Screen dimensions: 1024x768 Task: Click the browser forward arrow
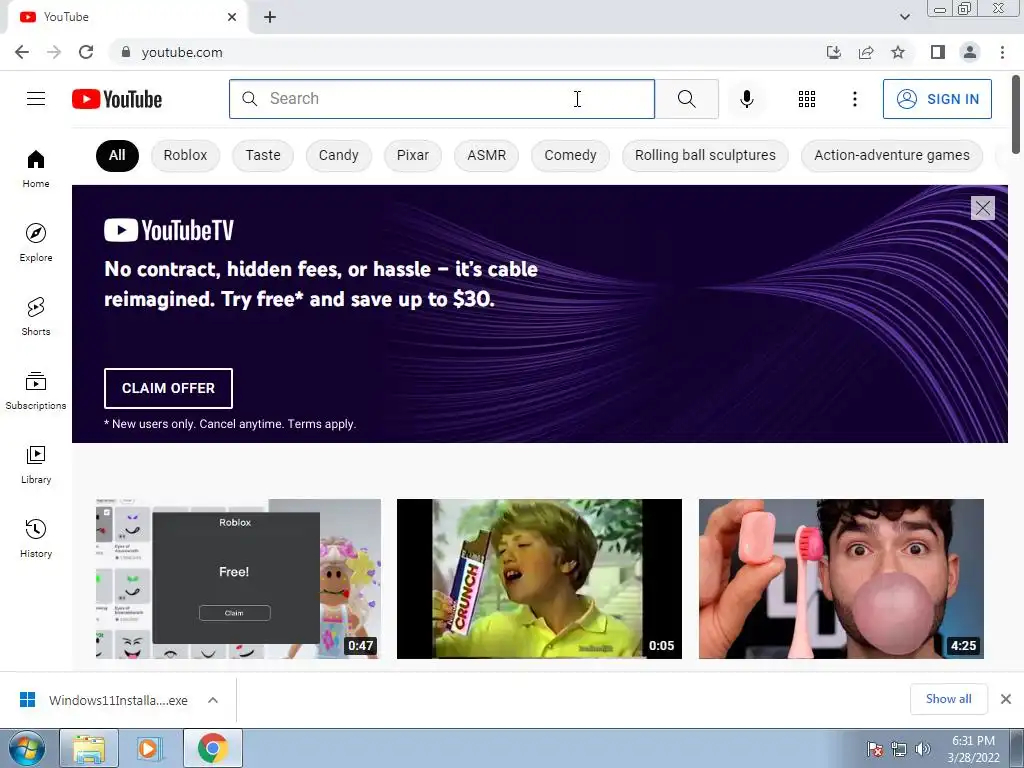coord(54,52)
